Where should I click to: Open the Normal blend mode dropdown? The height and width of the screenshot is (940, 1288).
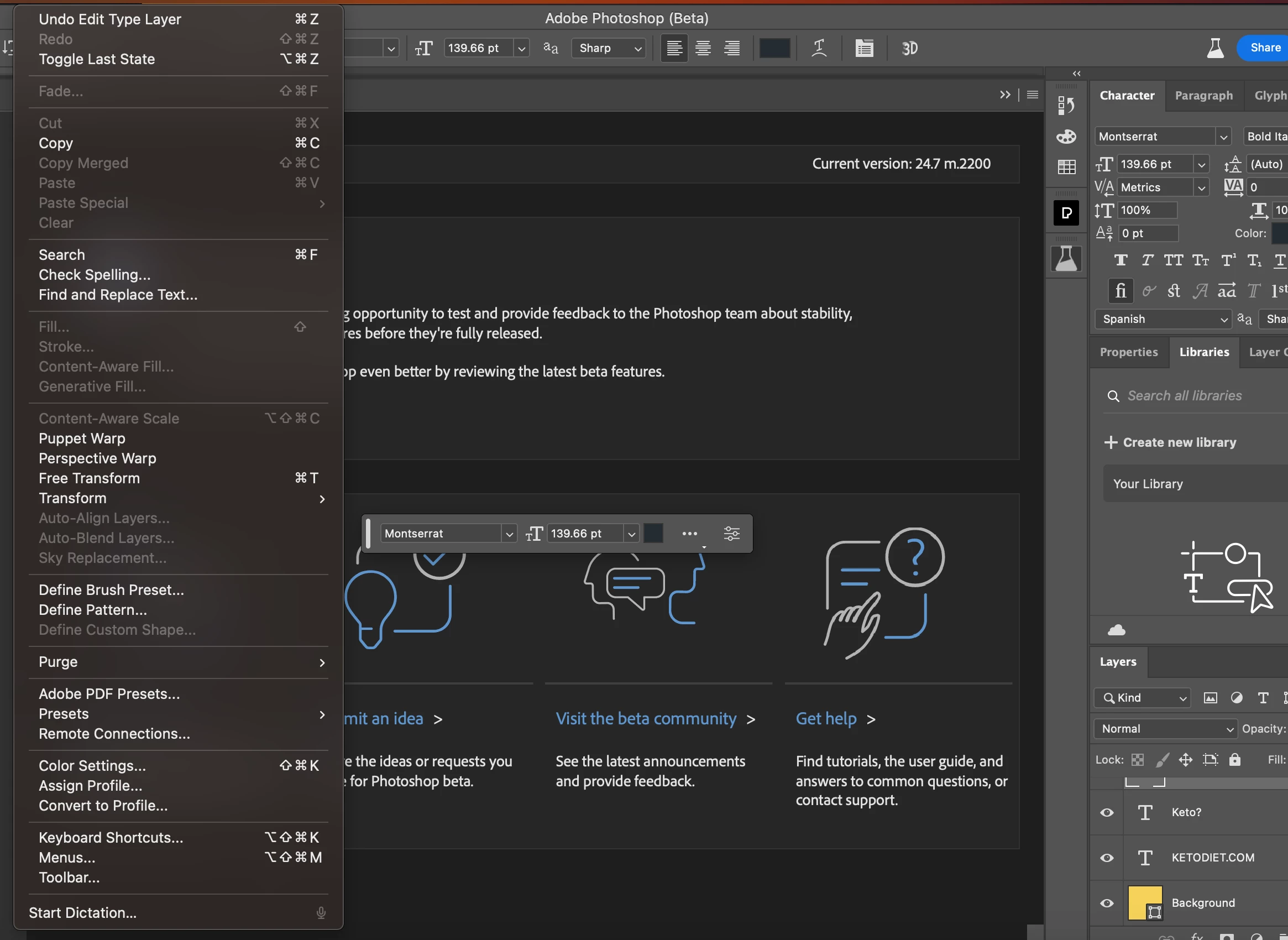click(x=1165, y=729)
